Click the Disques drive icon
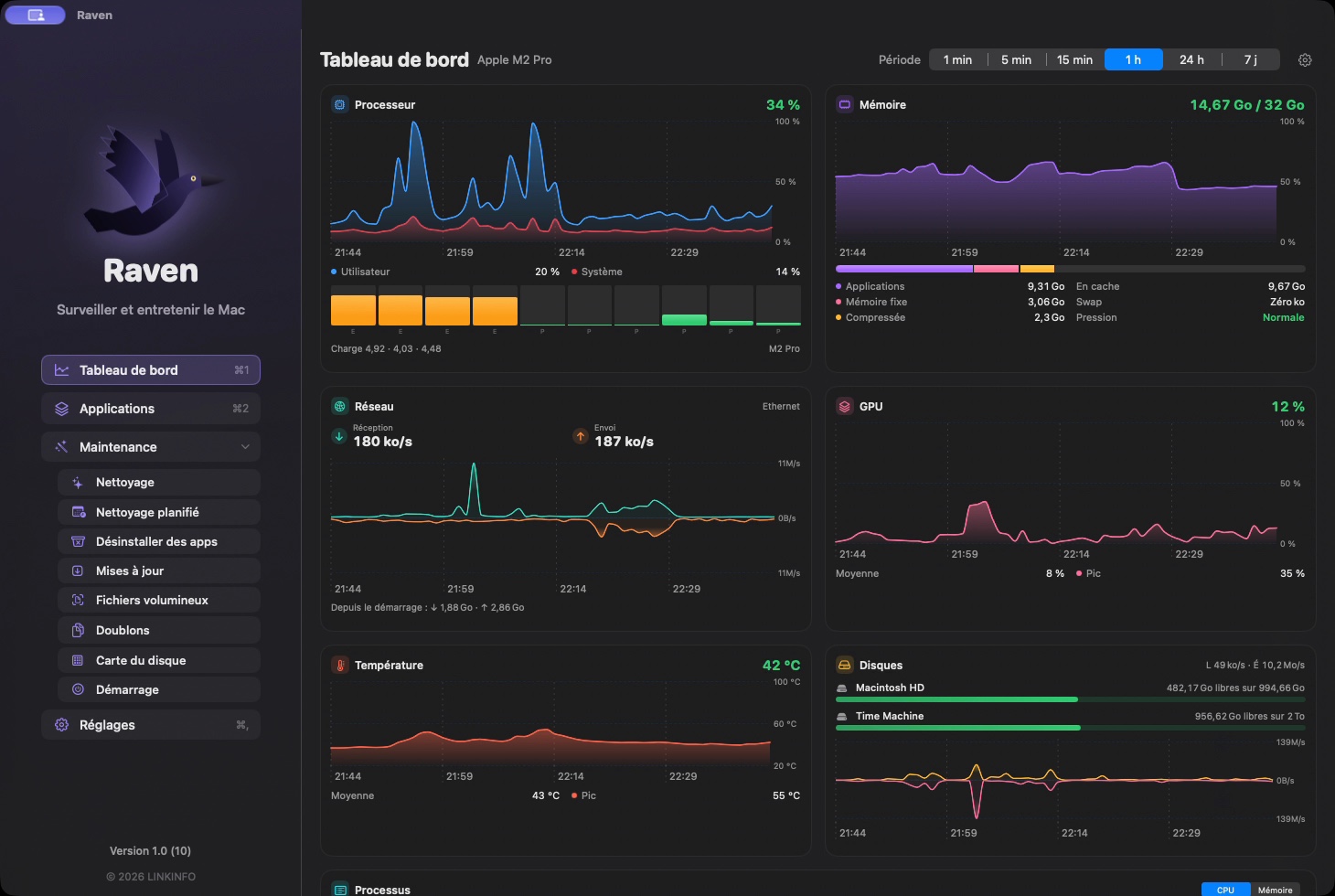 tap(845, 665)
